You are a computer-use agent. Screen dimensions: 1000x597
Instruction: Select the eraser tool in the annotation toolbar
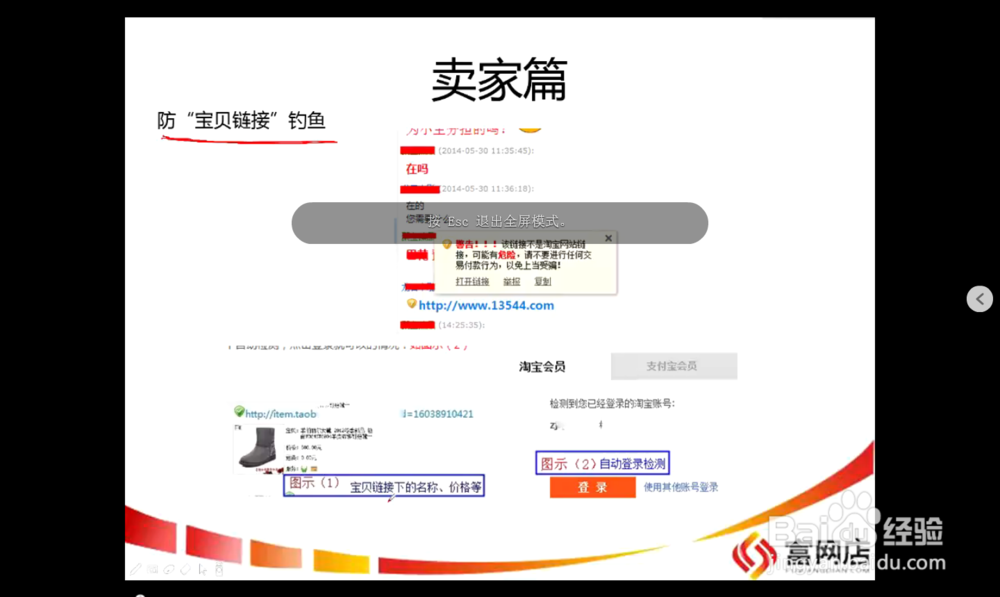pyautogui.click(x=184, y=569)
